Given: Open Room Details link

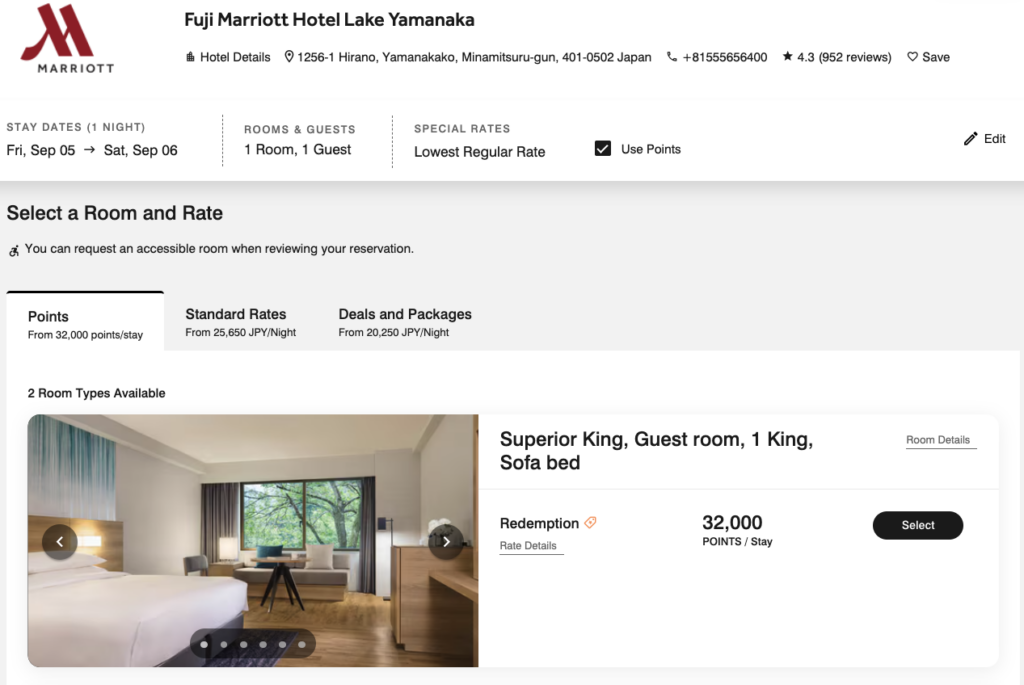Looking at the screenshot, I should pyautogui.click(x=938, y=440).
